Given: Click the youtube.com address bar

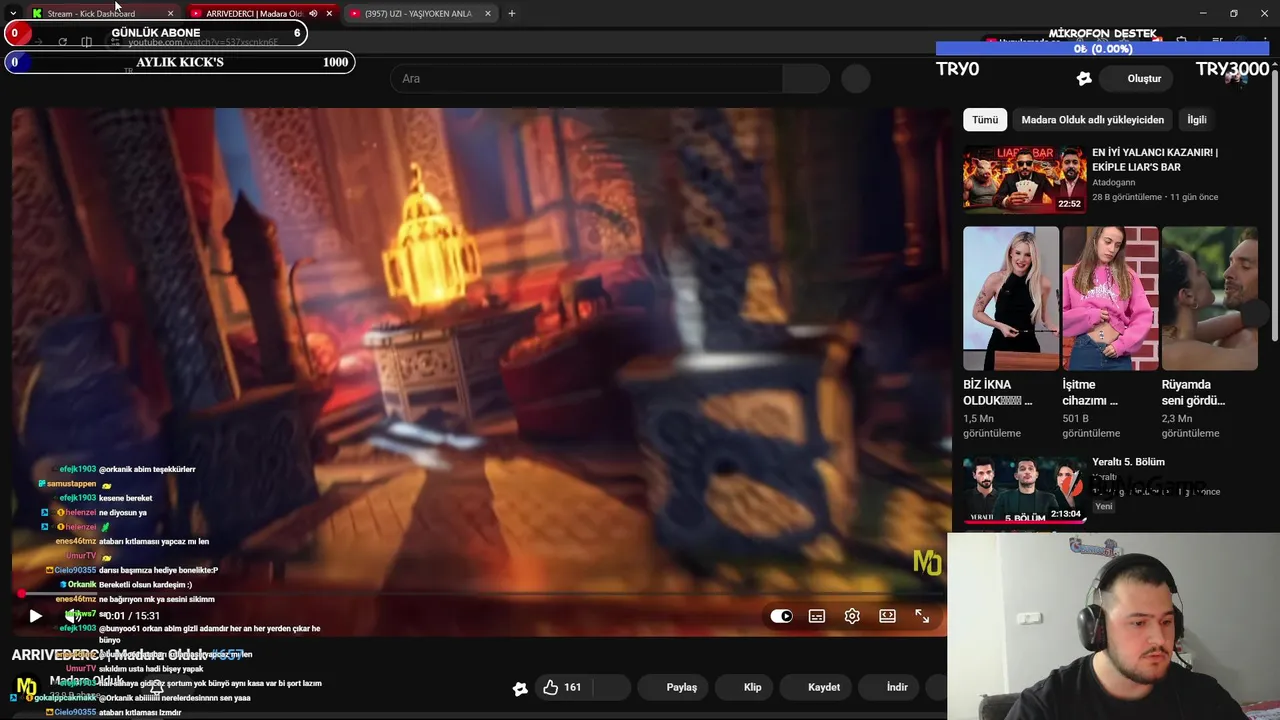Looking at the screenshot, I should coord(203,43).
